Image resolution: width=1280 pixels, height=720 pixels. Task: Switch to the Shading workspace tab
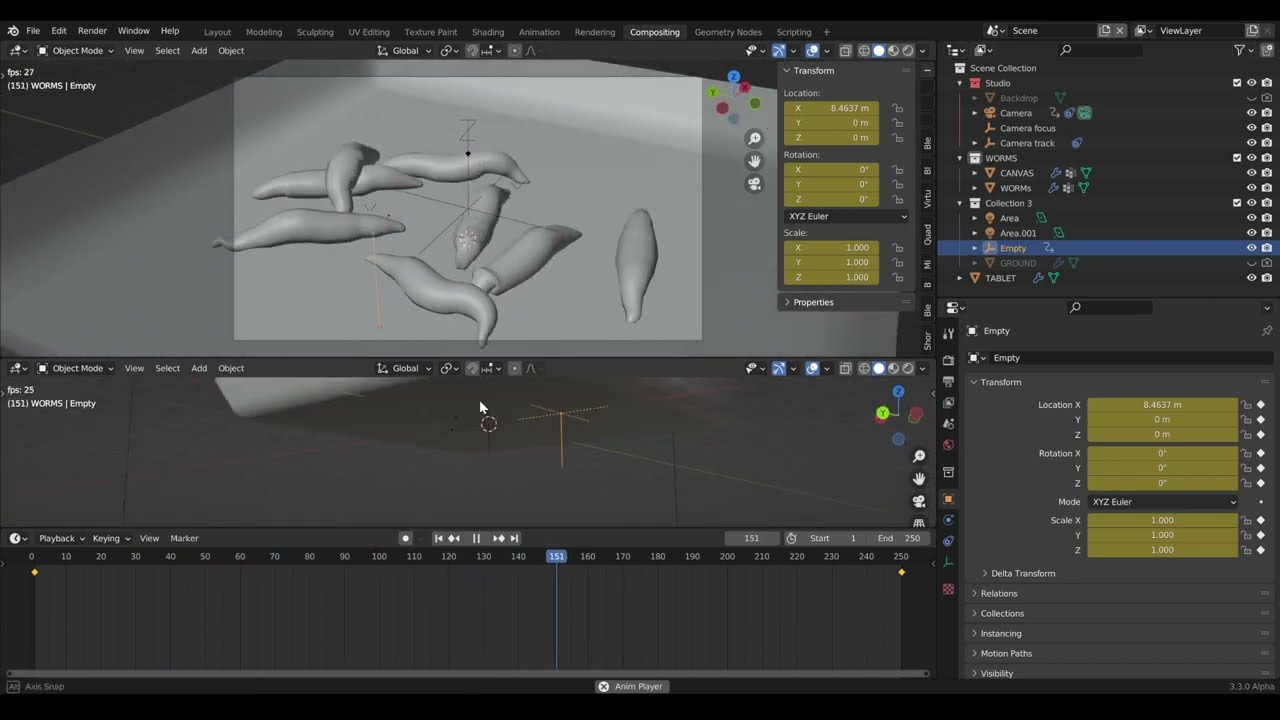pos(488,32)
